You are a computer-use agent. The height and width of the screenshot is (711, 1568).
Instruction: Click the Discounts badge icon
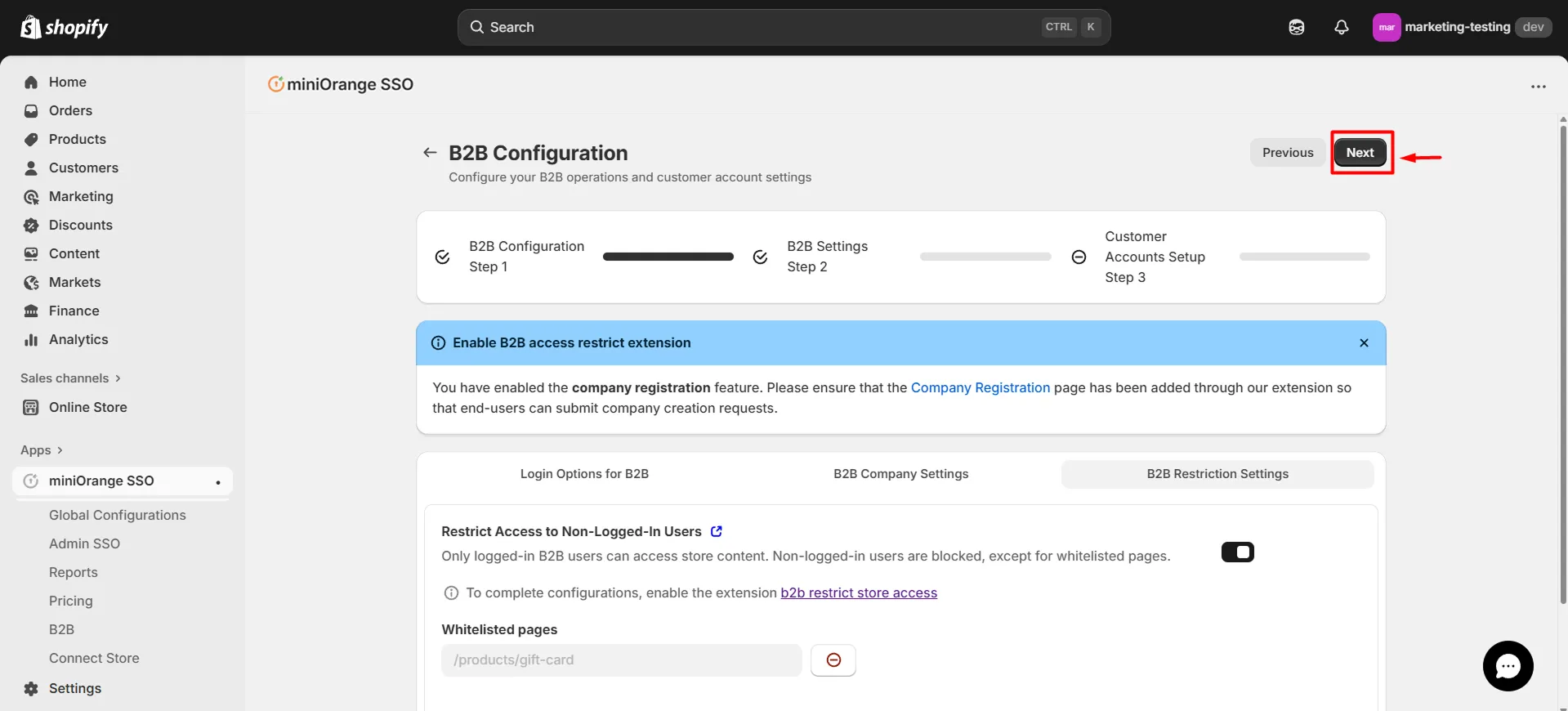coord(31,225)
